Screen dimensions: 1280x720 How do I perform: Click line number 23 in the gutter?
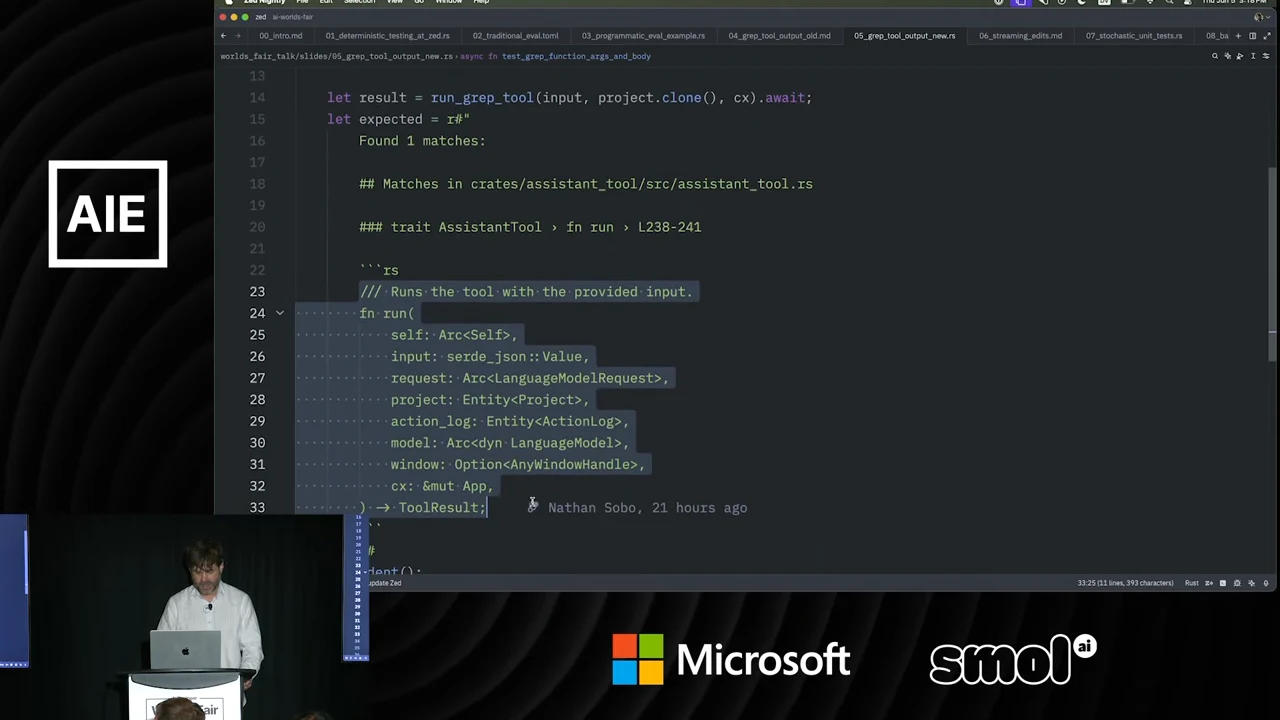click(257, 292)
